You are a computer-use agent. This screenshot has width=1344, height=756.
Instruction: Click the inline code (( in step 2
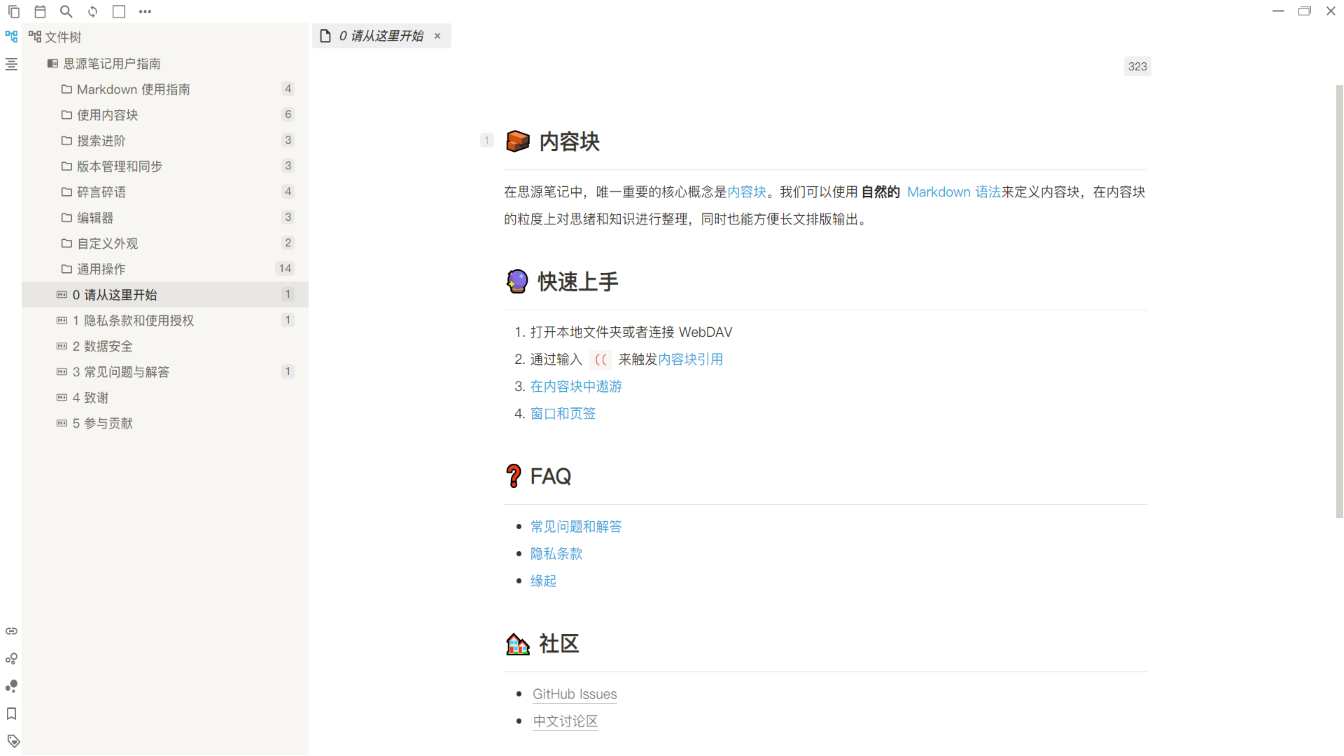coord(600,360)
